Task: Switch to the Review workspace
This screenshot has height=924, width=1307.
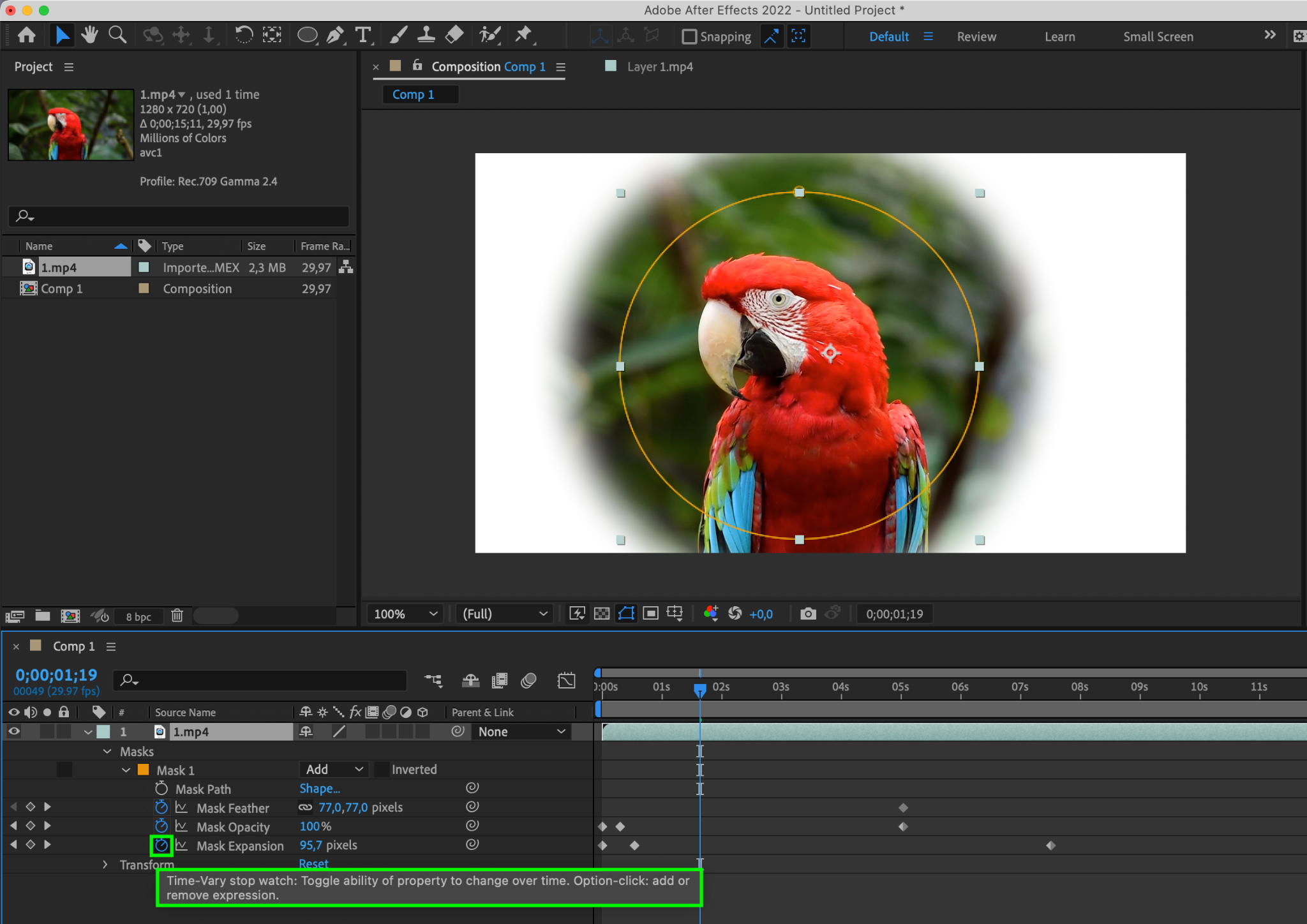Action: (976, 37)
